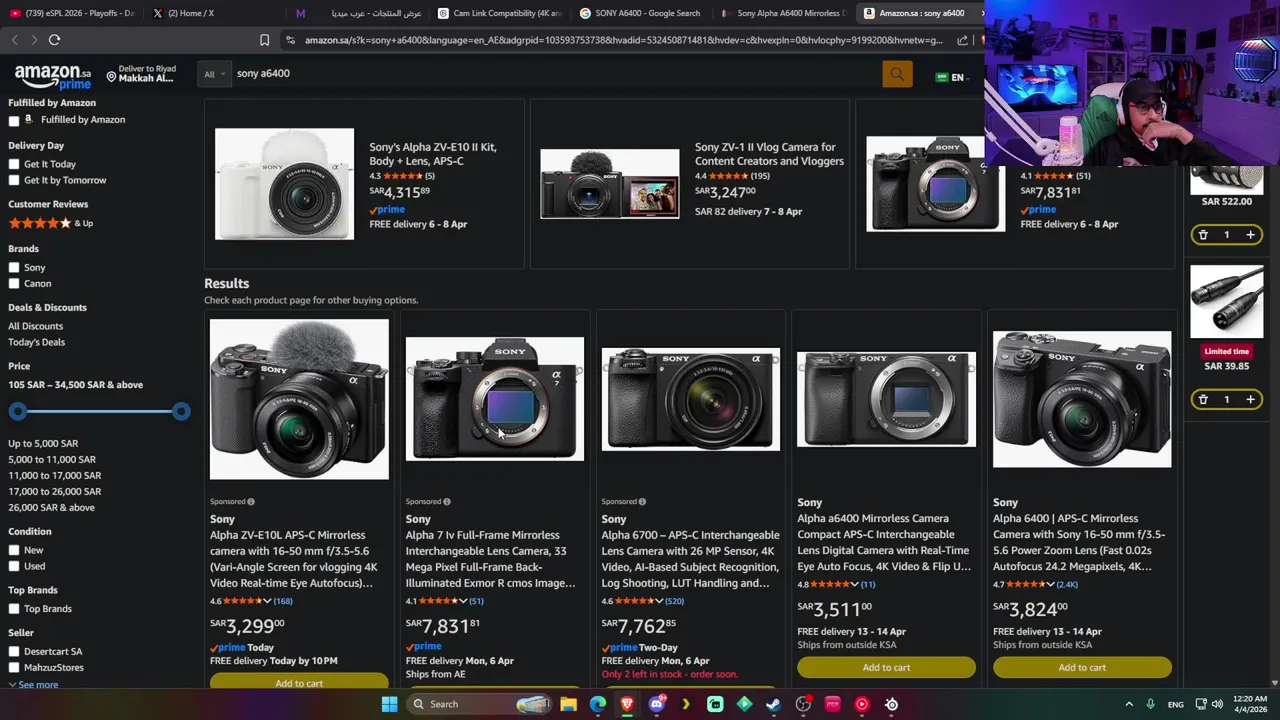Open the EN language selector
Screen dimensions: 1280x720
pos(950,77)
